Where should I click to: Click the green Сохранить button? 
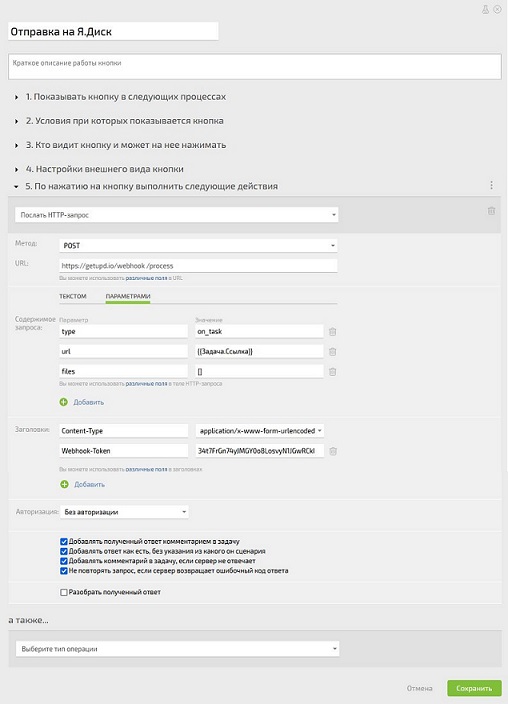tap(474, 688)
